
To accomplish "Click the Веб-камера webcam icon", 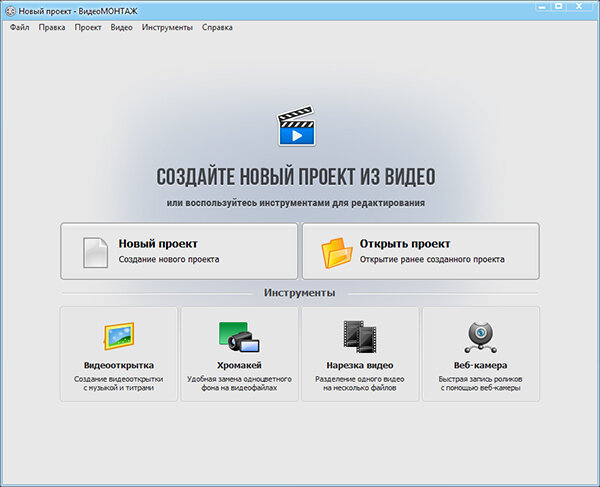I will [481, 337].
